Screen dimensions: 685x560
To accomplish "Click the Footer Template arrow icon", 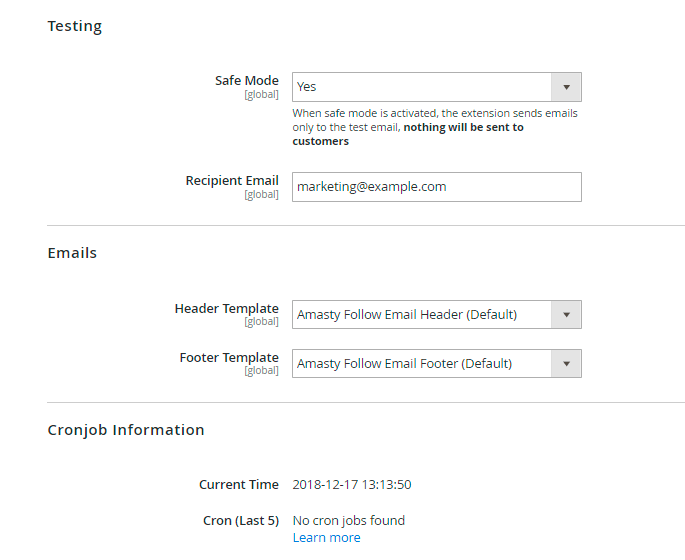I will point(566,364).
